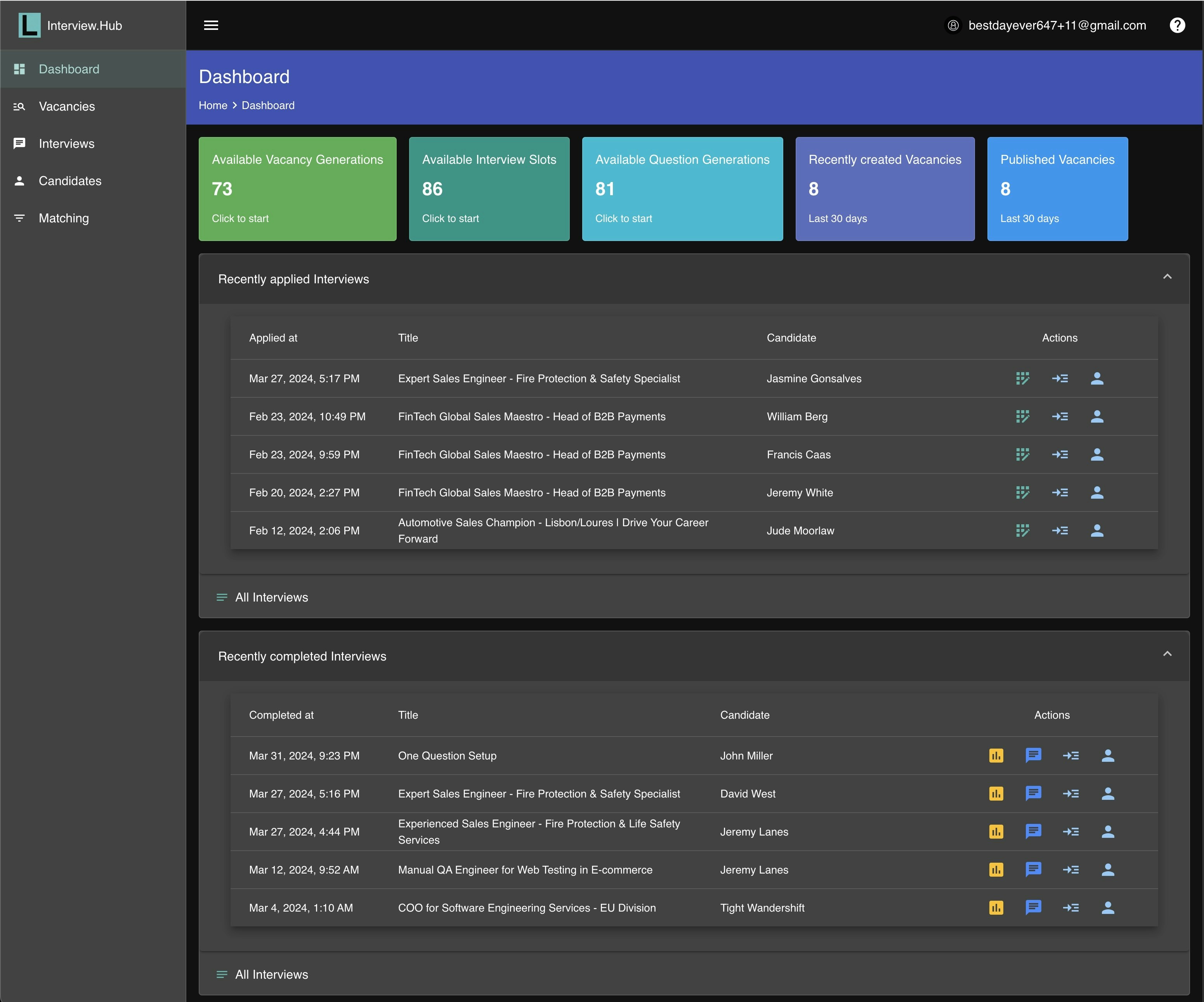Screen dimensions: 1204x1002
Task: Toggle the hamburger sidebar menu
Action: coord(211,25)
